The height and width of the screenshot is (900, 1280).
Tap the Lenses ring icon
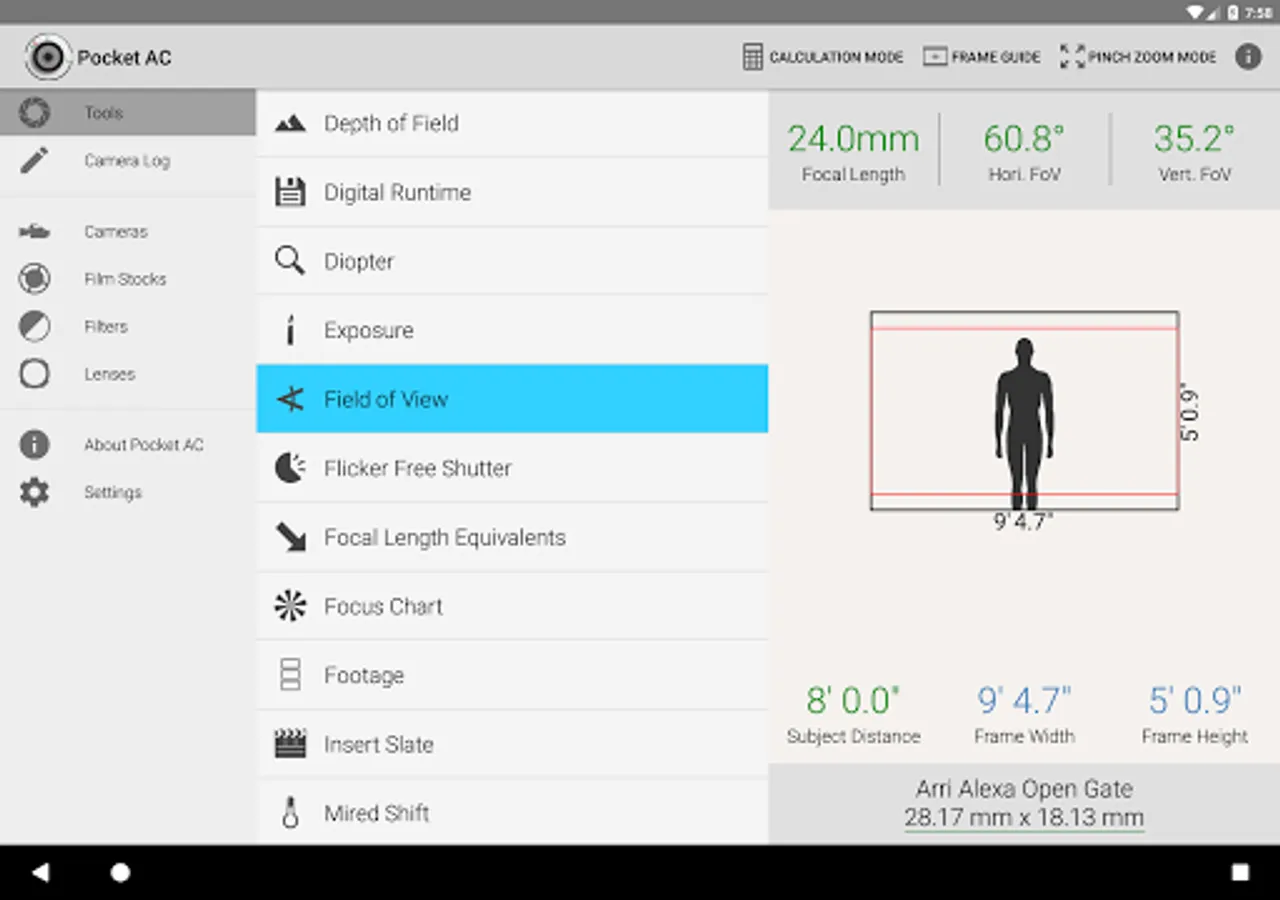tap(34, 374)
